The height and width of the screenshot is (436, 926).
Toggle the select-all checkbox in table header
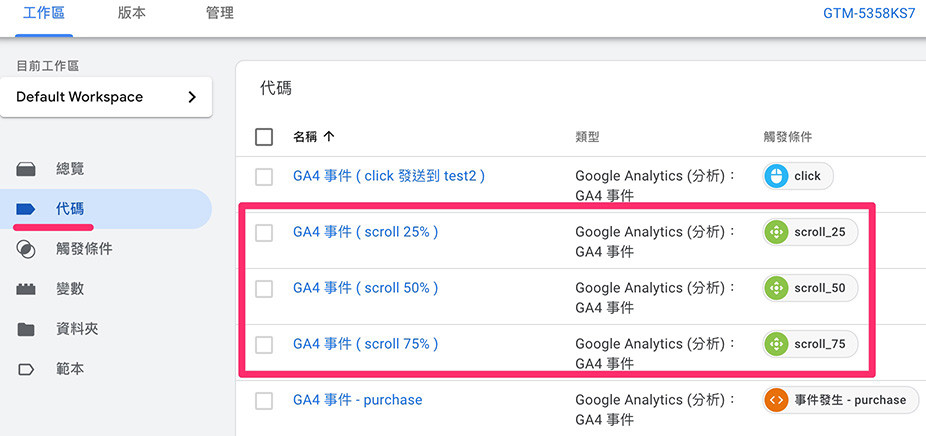point(264,137)
